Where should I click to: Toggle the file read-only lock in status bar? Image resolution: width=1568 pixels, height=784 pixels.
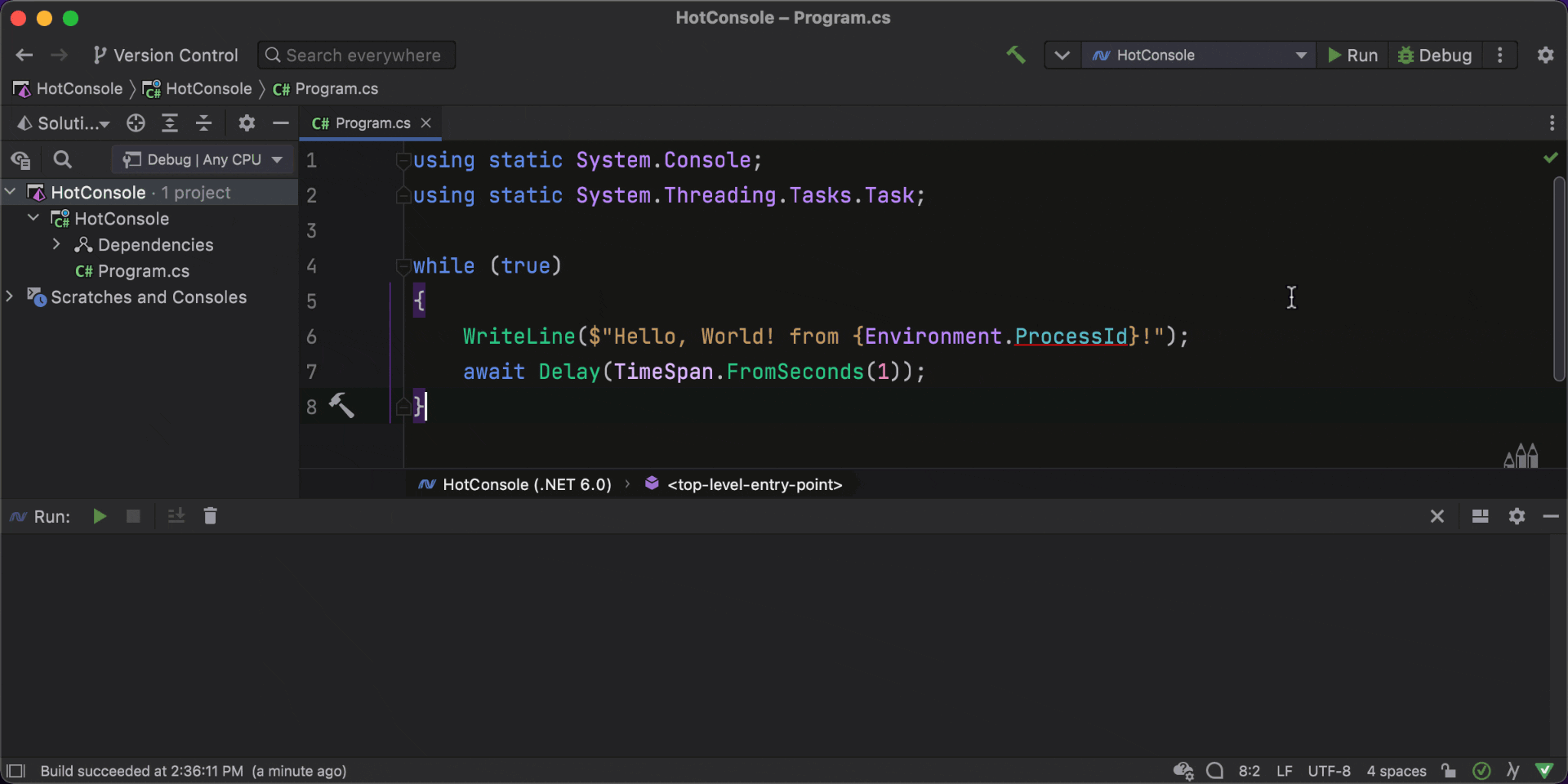(1448, 771)
